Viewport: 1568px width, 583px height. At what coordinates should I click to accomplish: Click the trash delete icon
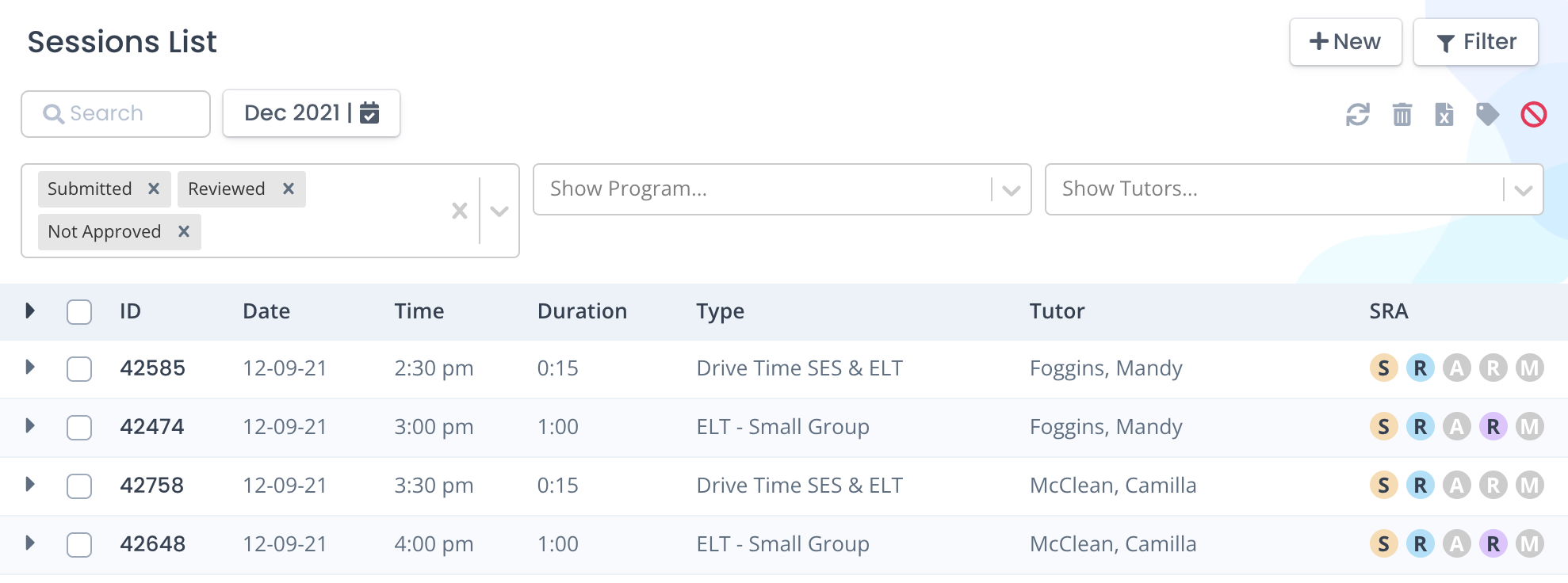click(1402, 115)
